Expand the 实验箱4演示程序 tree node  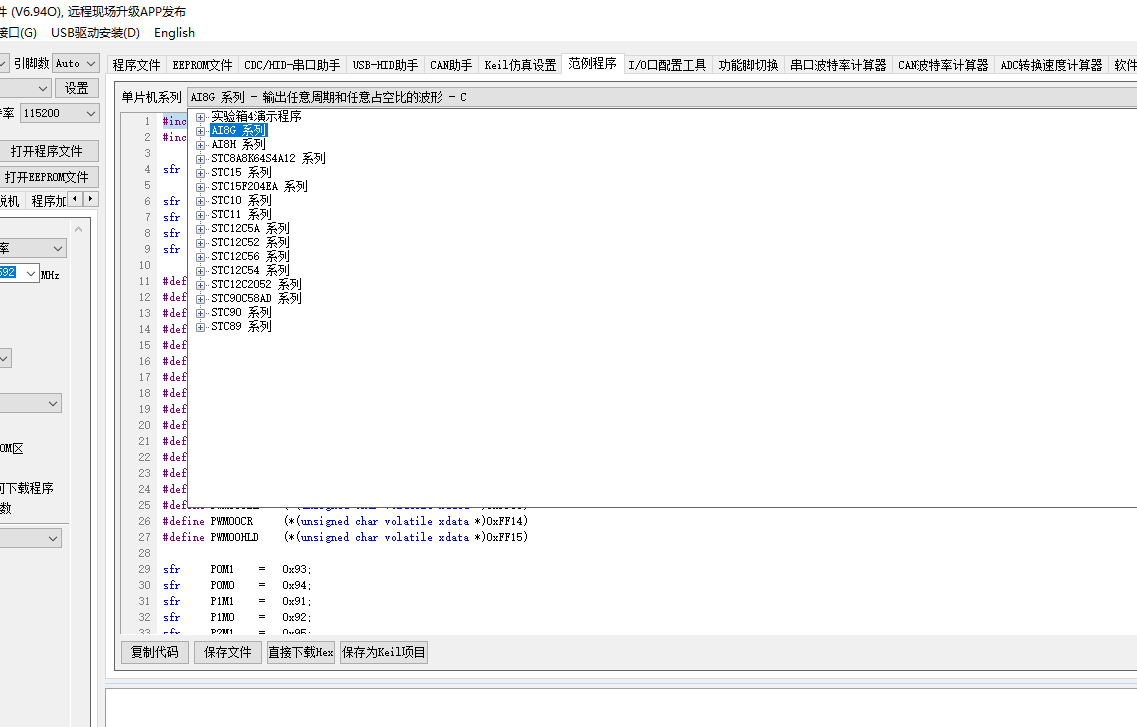coord(201,117)
